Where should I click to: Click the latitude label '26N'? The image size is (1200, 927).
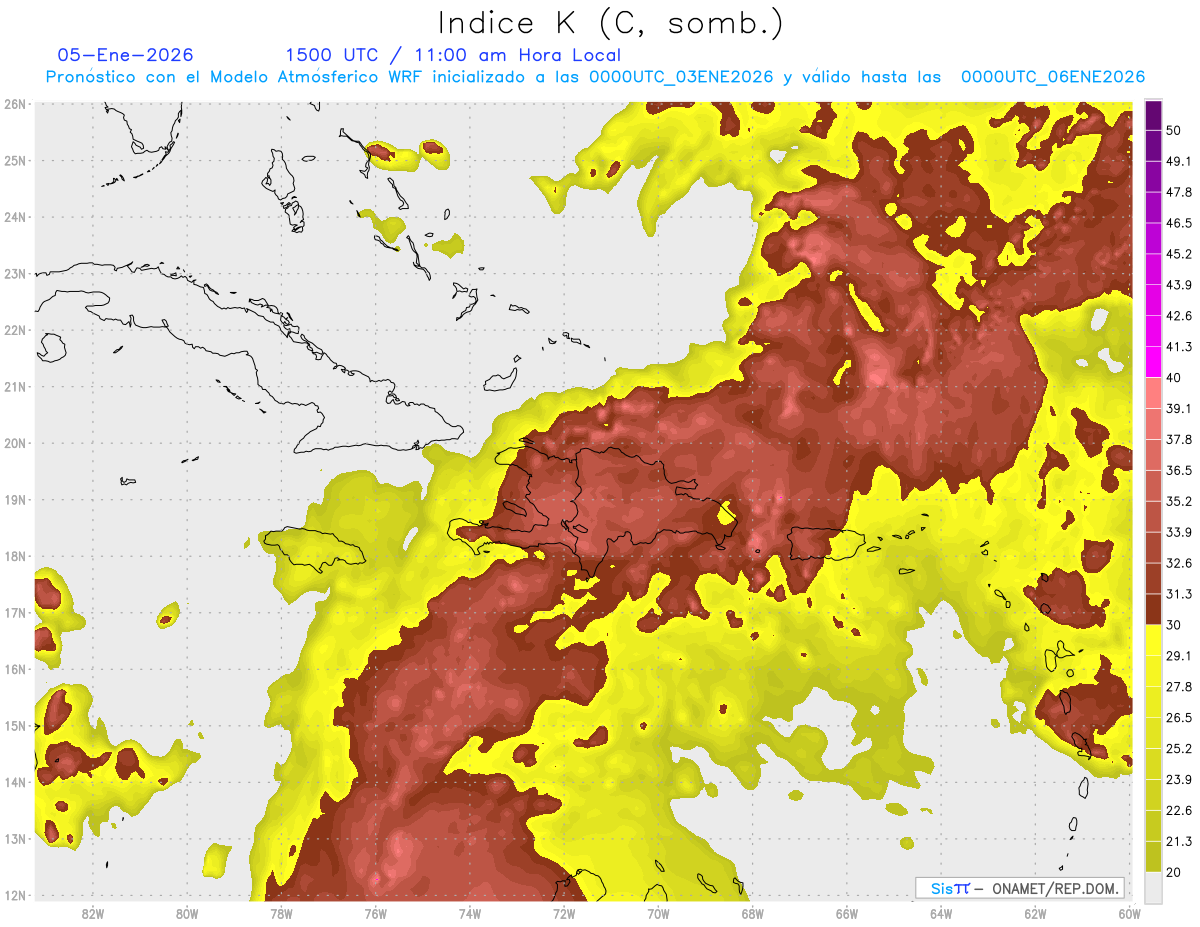pos(15,104)
